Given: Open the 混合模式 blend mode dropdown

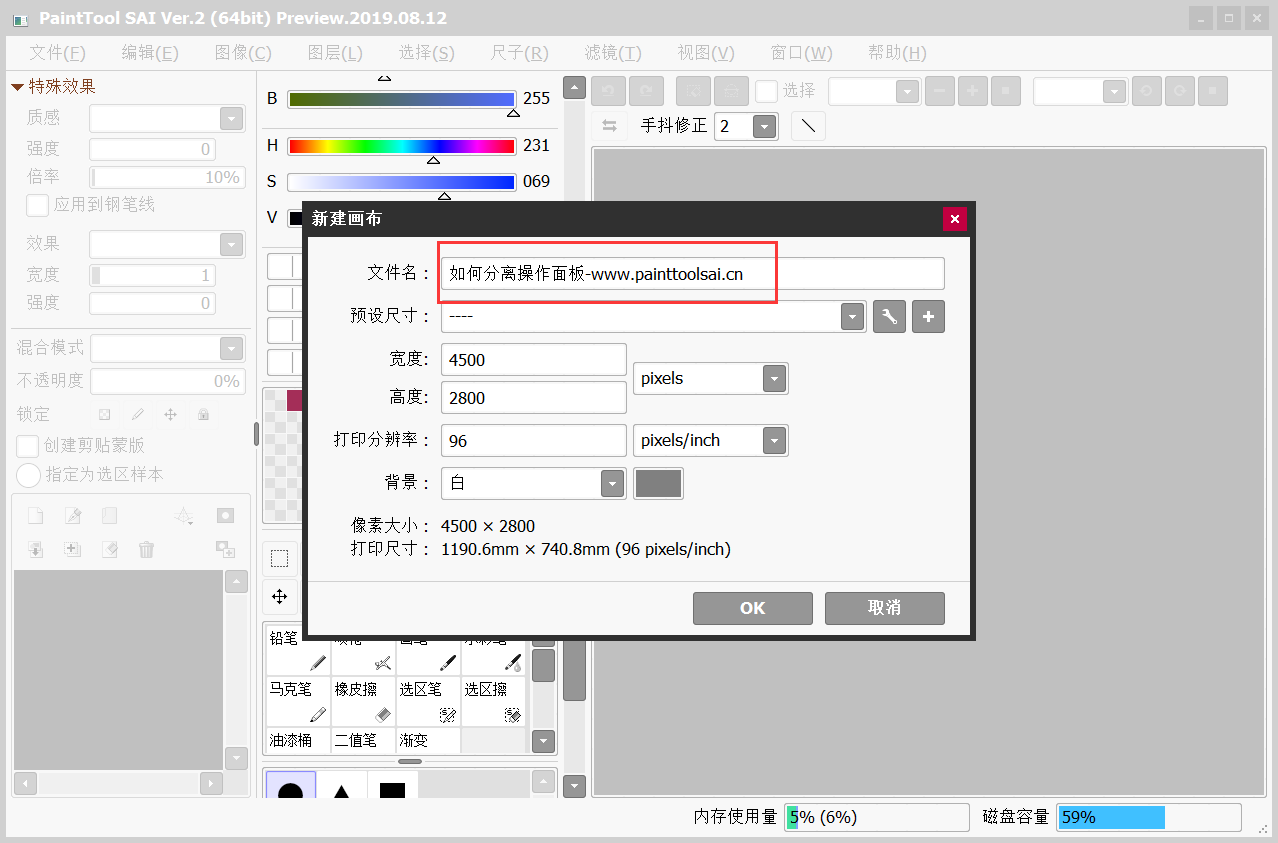Looking at the screenshot, I should tap(232, 348).
